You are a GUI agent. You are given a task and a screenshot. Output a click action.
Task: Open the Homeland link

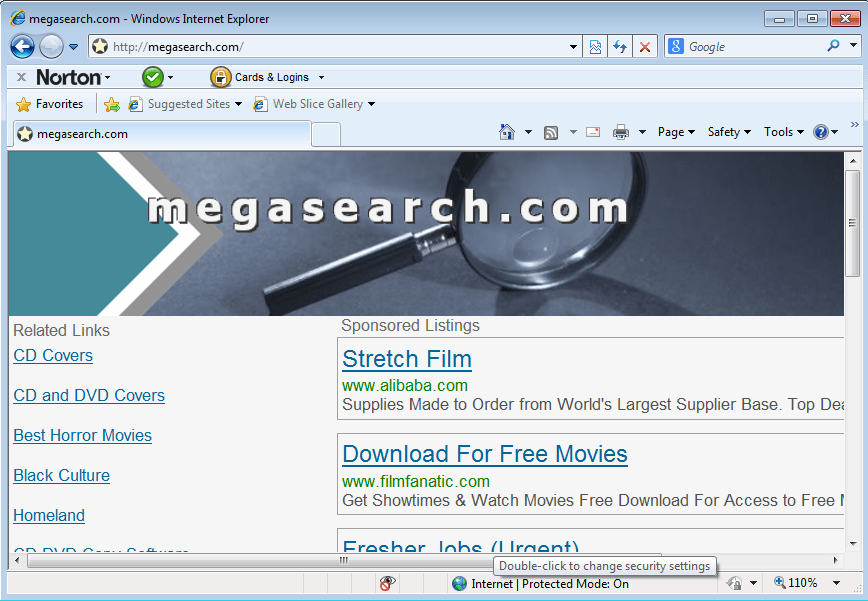pyautogui.click(x=49, y=515)
